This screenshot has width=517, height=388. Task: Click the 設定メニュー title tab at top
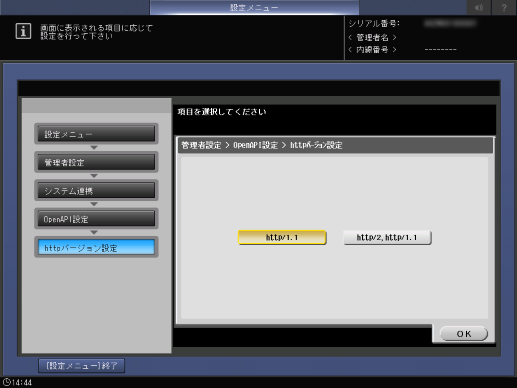click(x=254, y=7)
